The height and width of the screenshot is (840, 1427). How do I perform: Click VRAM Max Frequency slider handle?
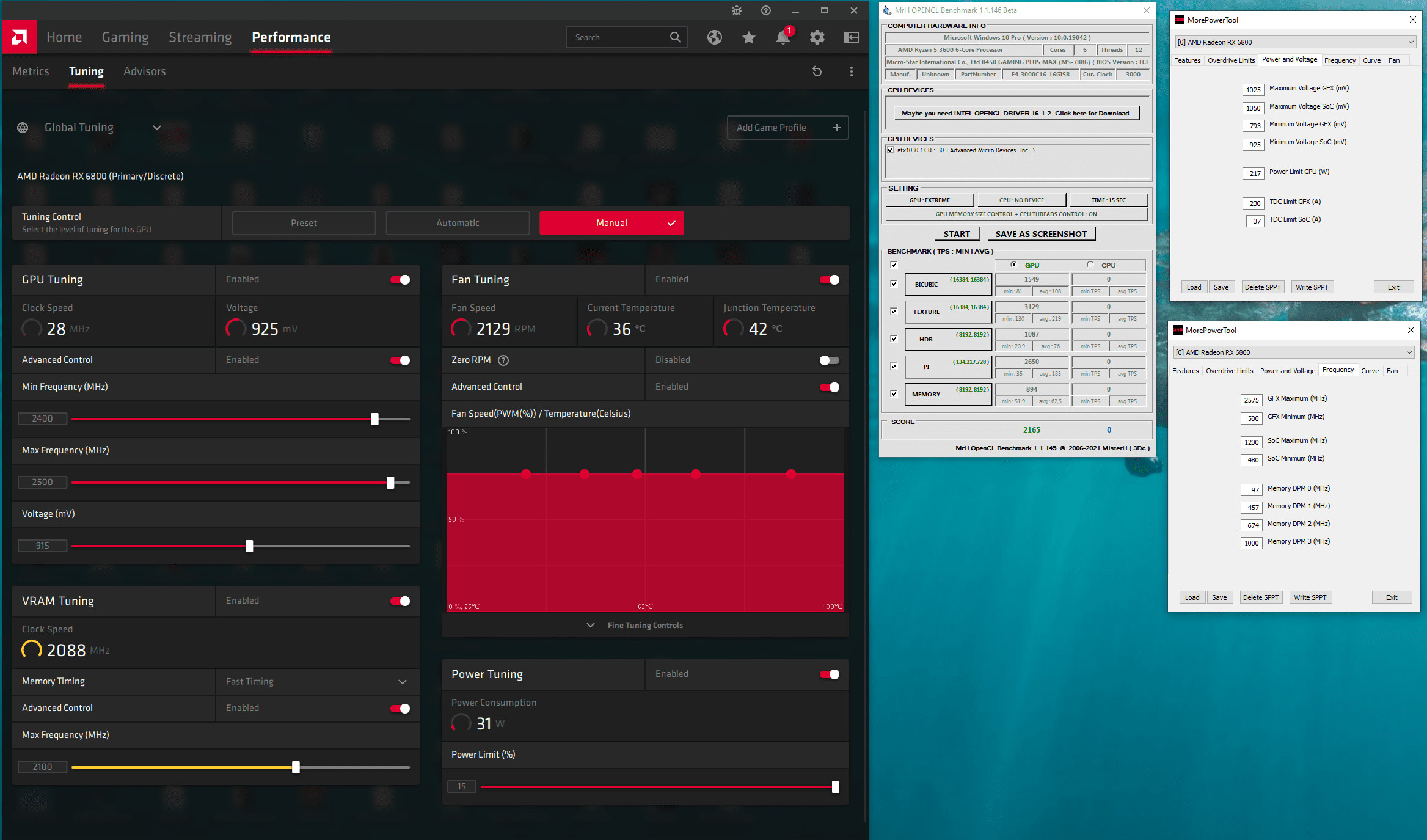[x=296, y=767]
